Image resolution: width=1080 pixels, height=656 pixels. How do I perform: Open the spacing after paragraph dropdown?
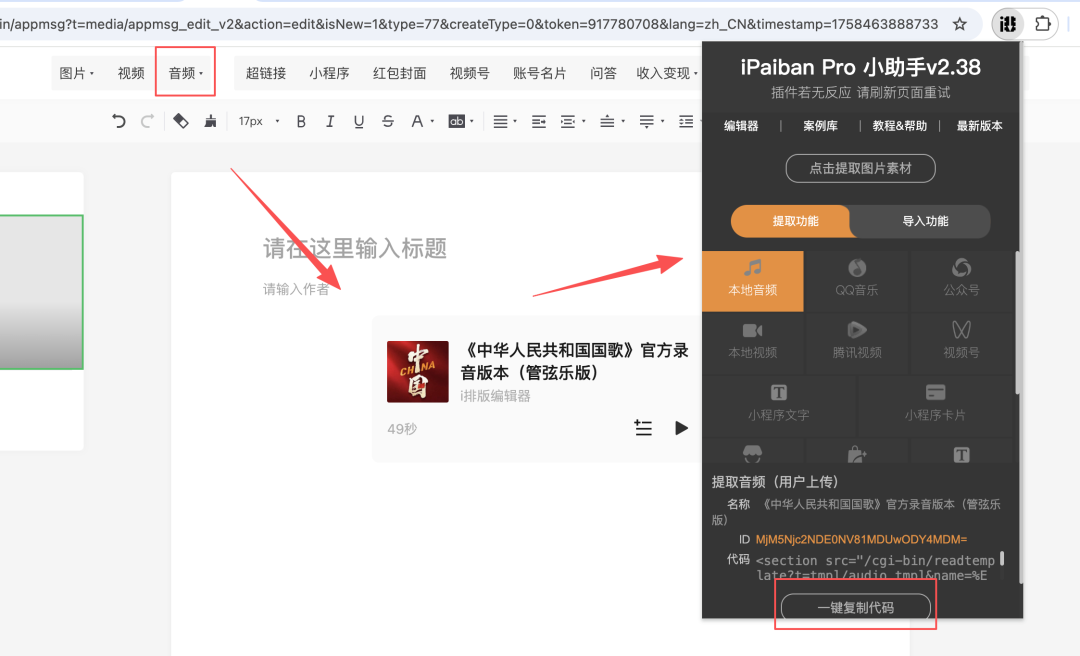[651, 121]
